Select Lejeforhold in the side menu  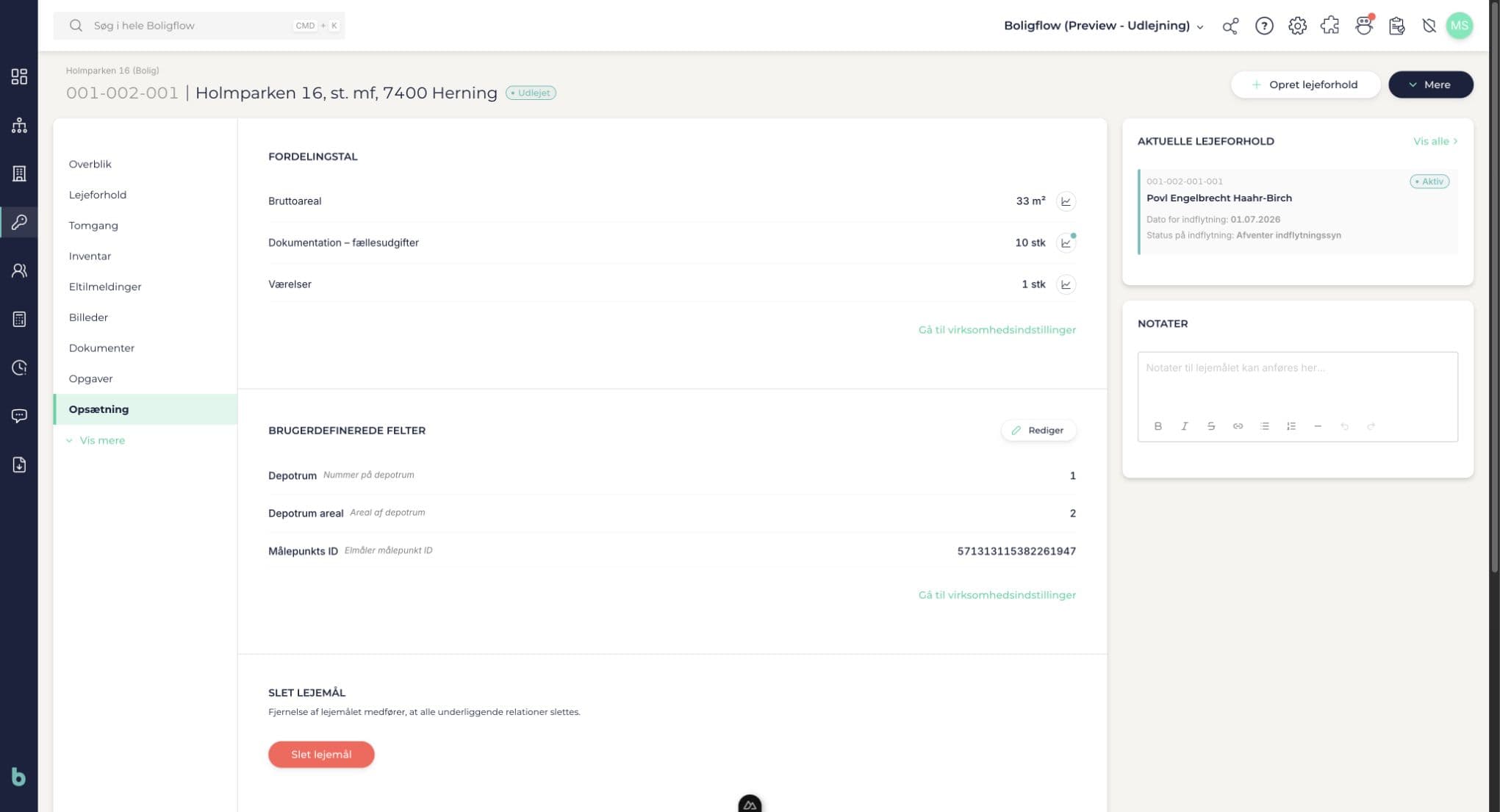coord(98,195)
